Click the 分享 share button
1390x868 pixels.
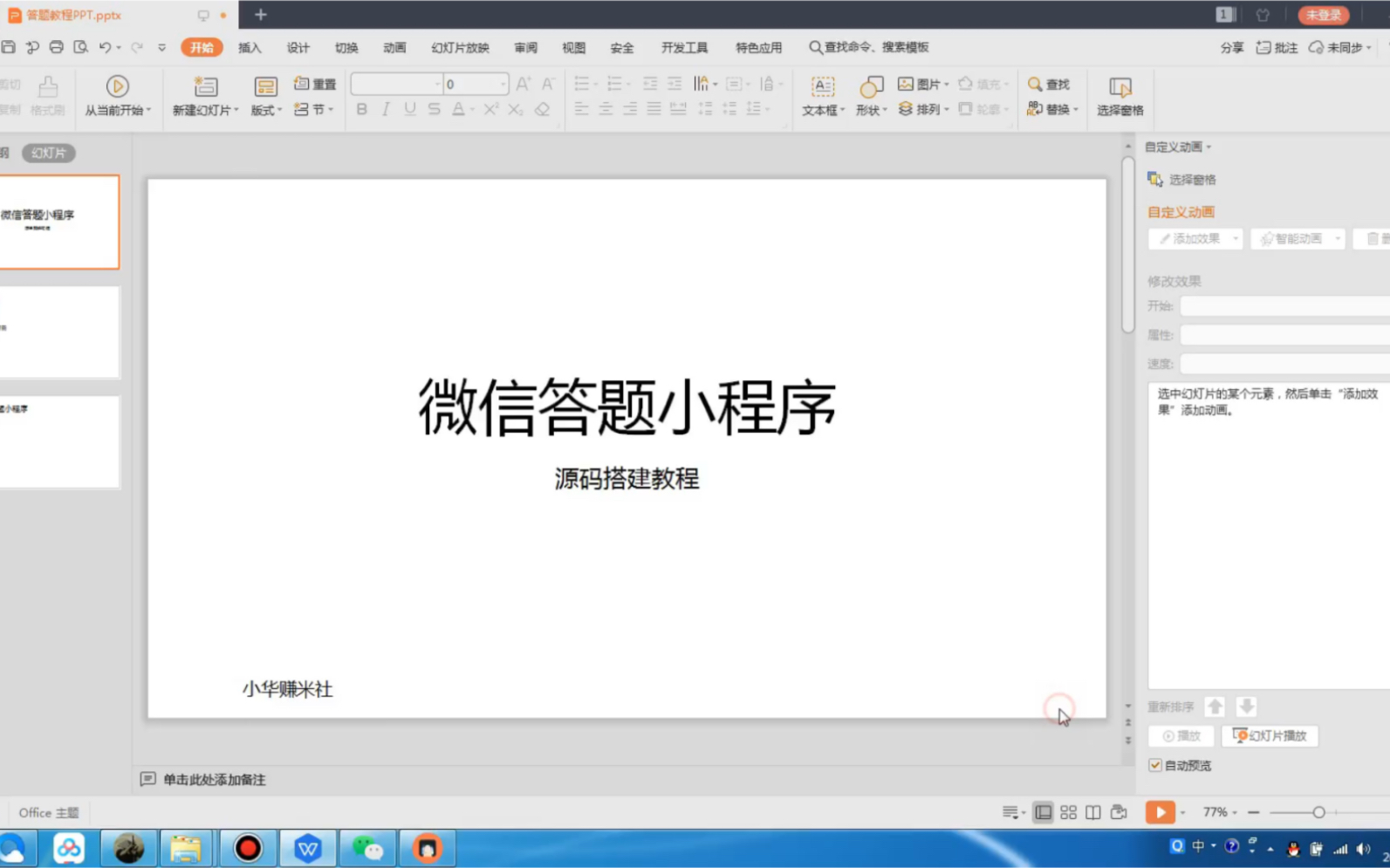[x=1232, y=47]
